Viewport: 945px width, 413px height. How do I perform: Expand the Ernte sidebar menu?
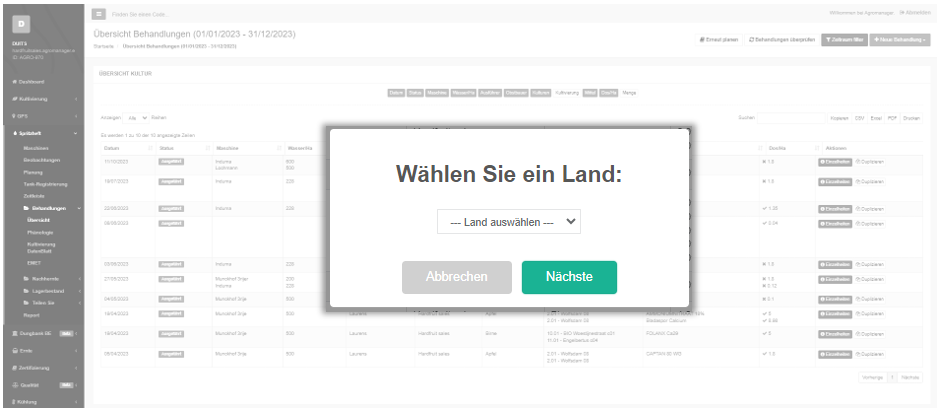42,350
